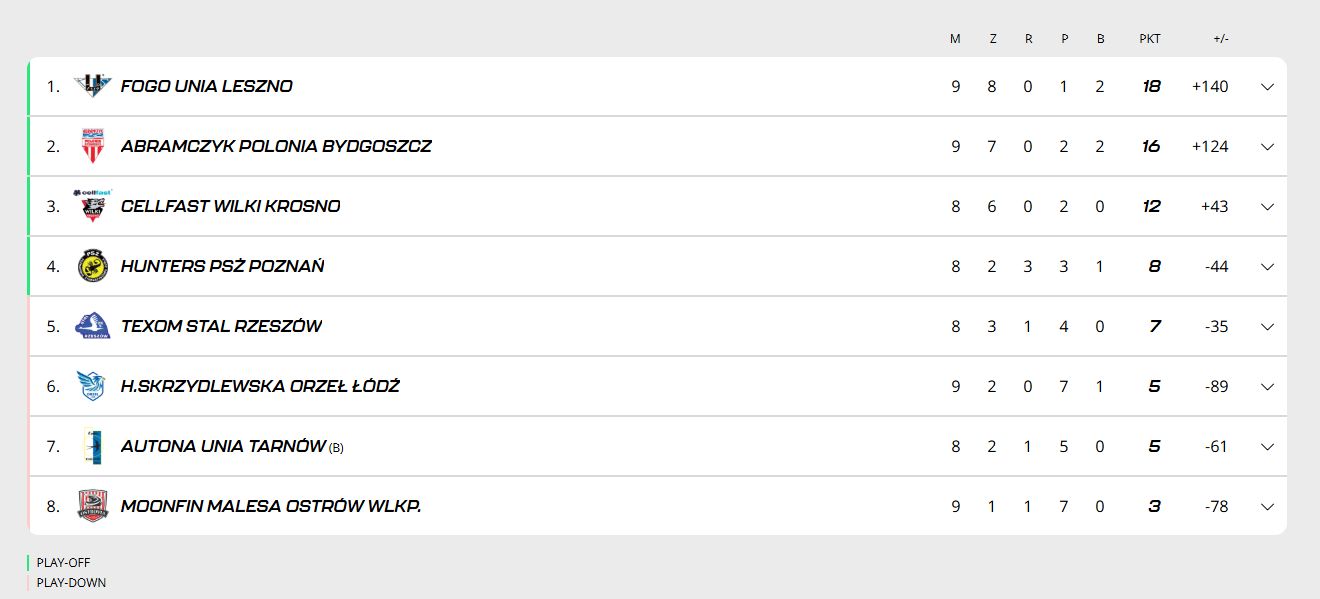The image size is (1320, 599).
Task: Click the PLAY-OFF legend label
Action: 63,563
